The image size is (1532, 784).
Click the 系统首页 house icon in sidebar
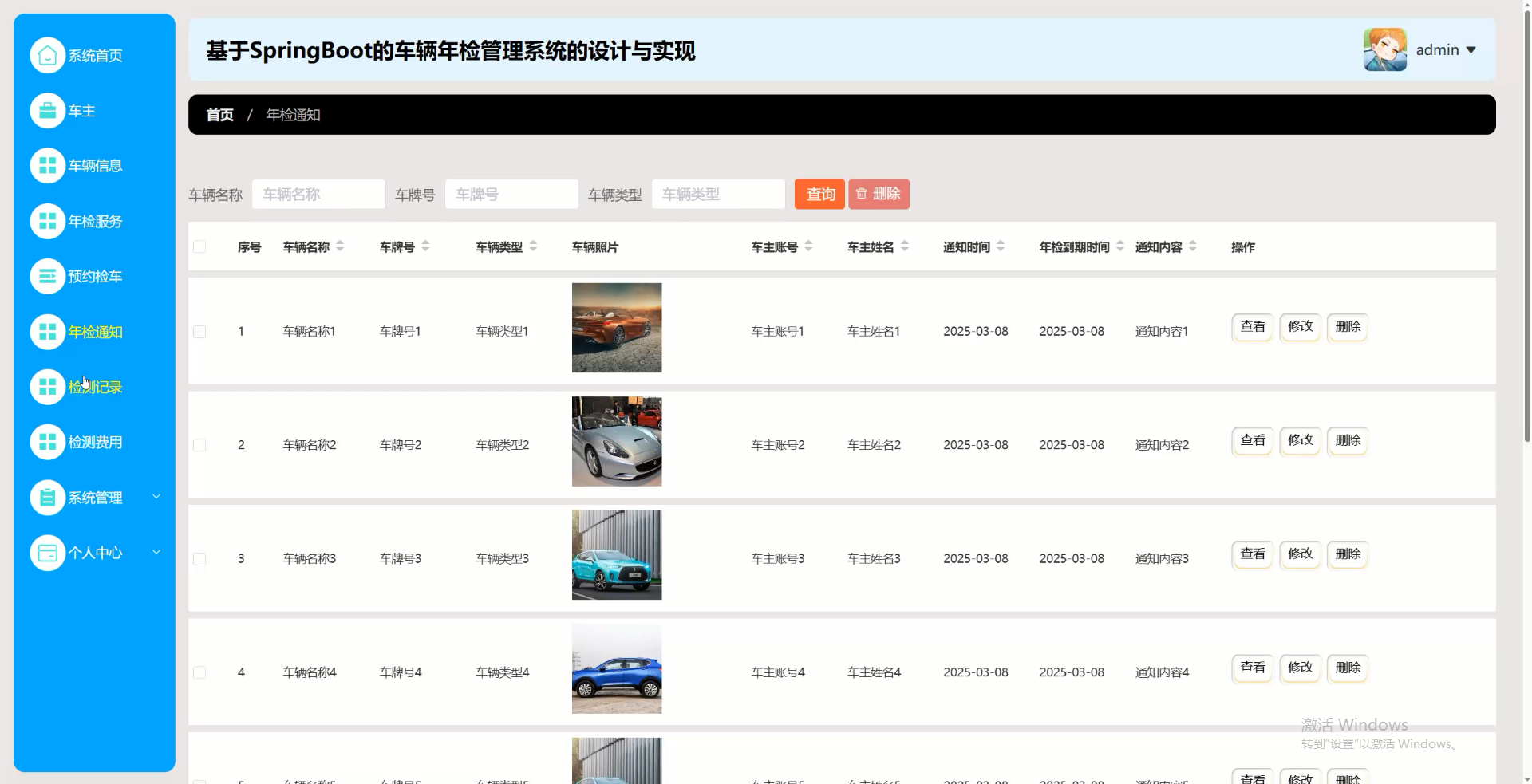tap(47, 56)
